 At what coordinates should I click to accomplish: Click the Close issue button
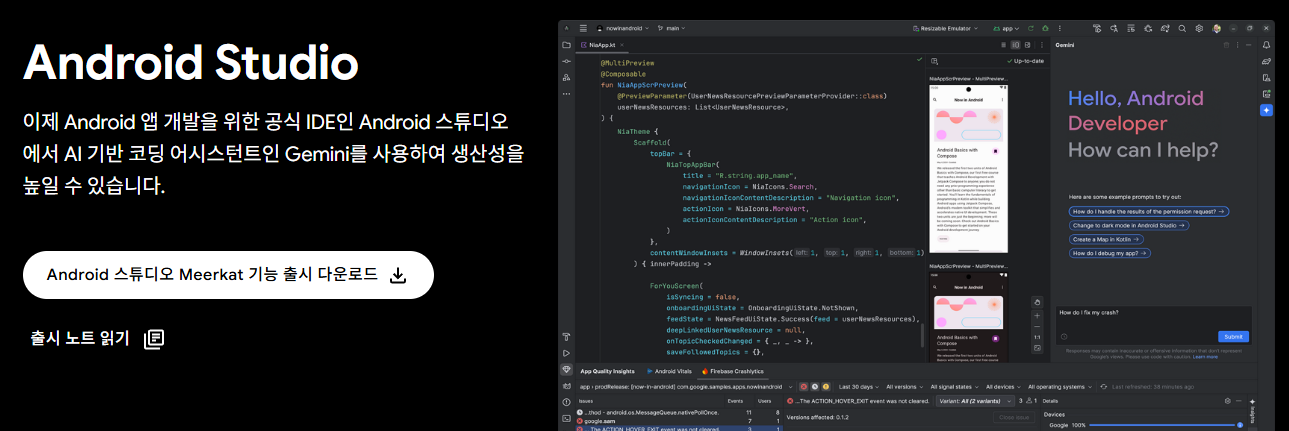pyautogui.click(x=1015, y=417)
